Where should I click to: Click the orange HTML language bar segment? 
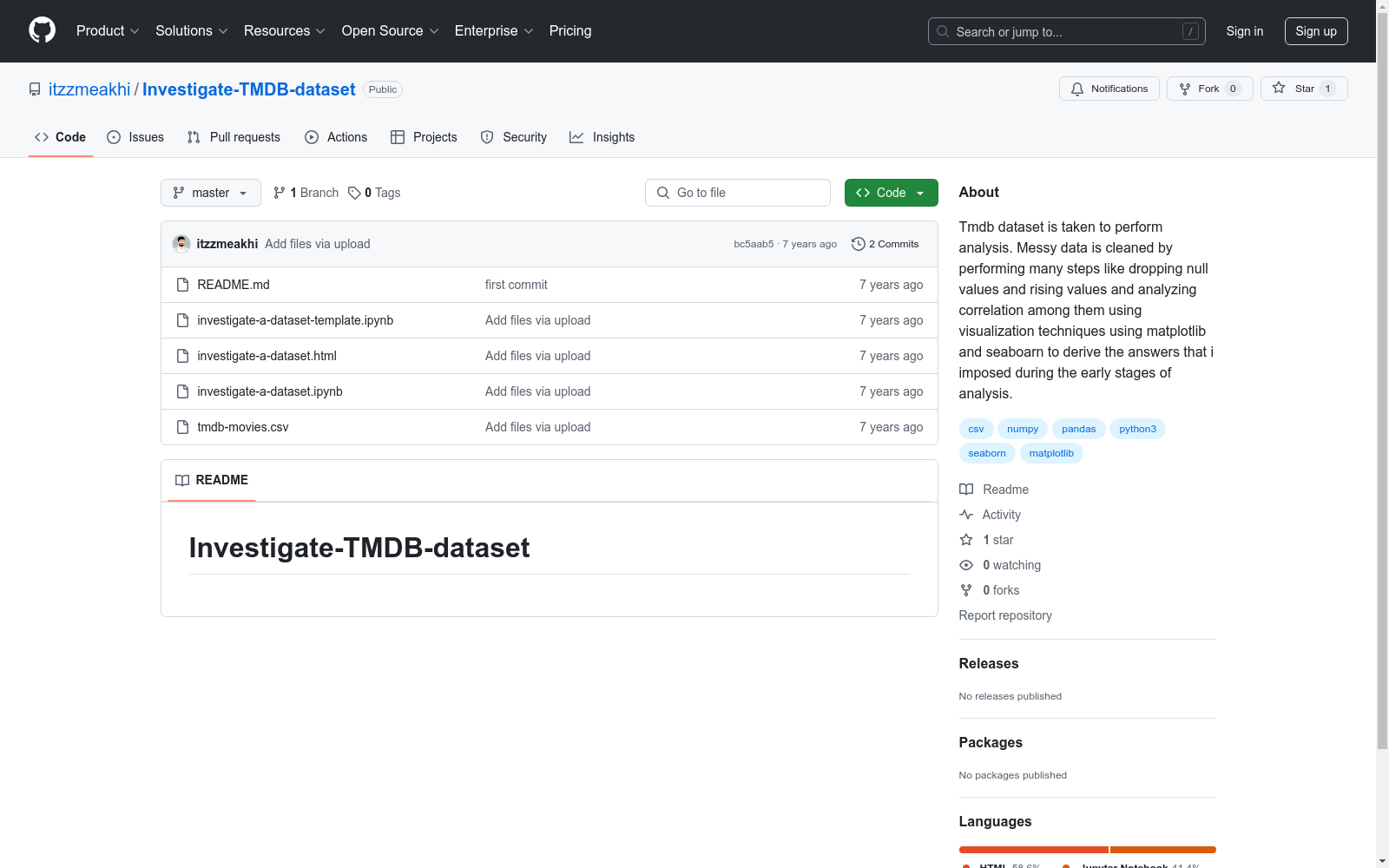[x=1034, y=850]
